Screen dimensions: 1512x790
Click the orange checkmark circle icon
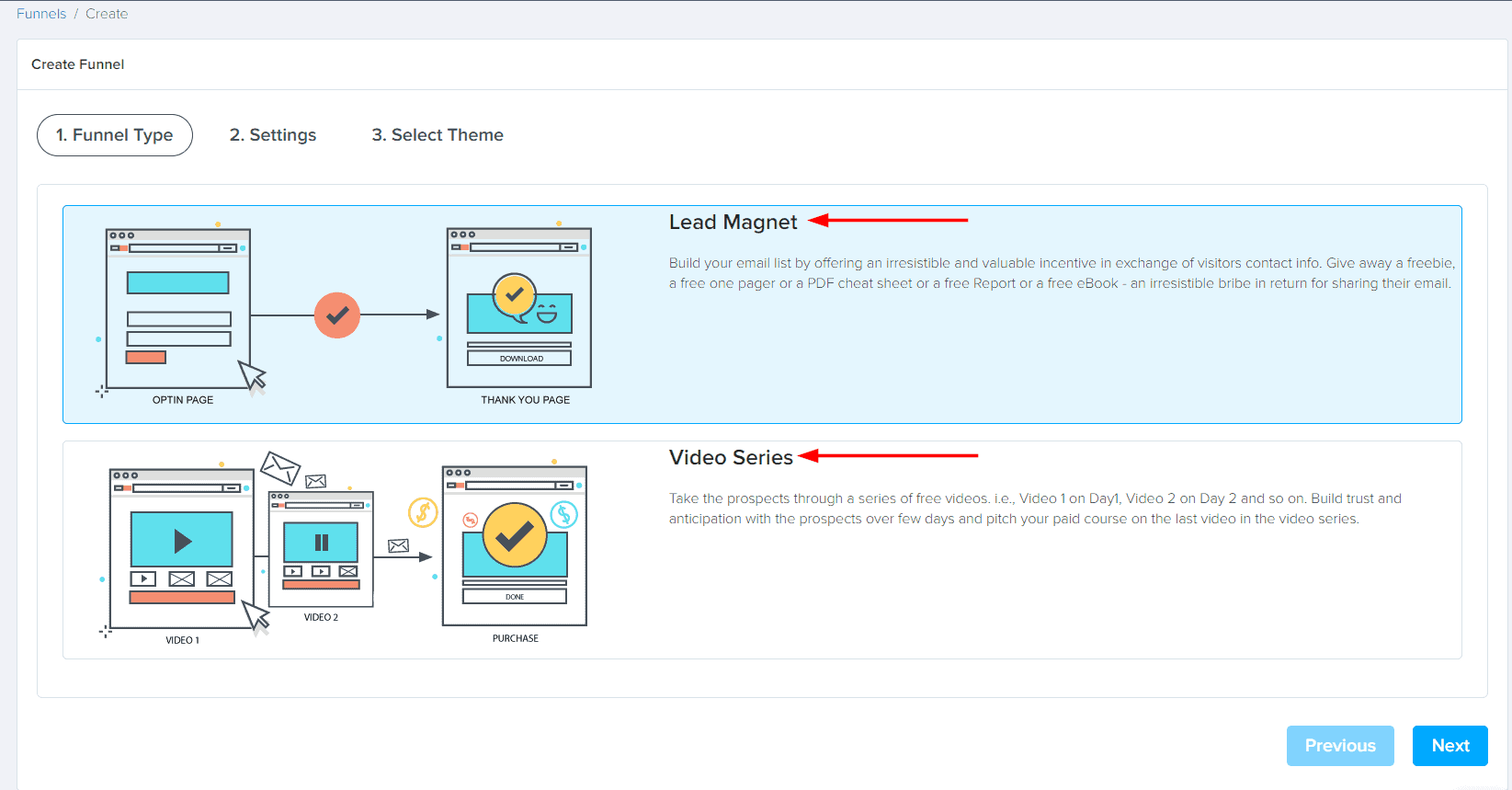point(337,315)
